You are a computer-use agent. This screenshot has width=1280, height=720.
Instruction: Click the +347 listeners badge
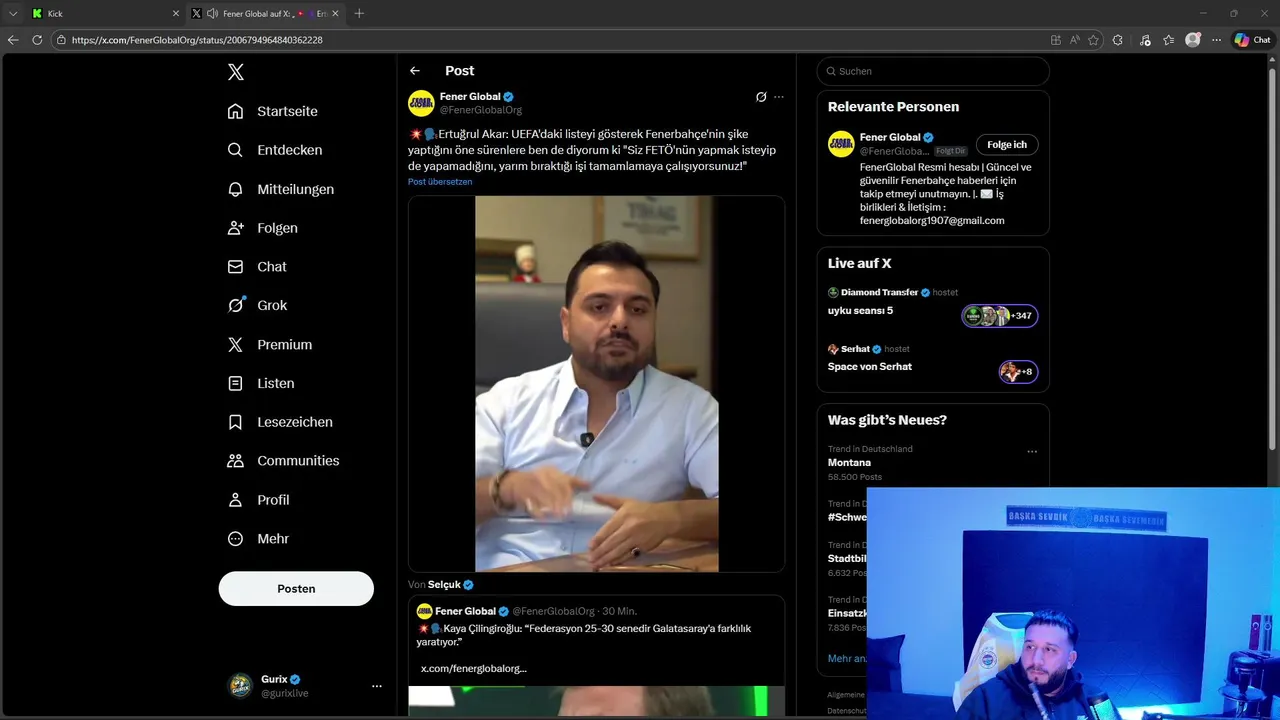1000,316
